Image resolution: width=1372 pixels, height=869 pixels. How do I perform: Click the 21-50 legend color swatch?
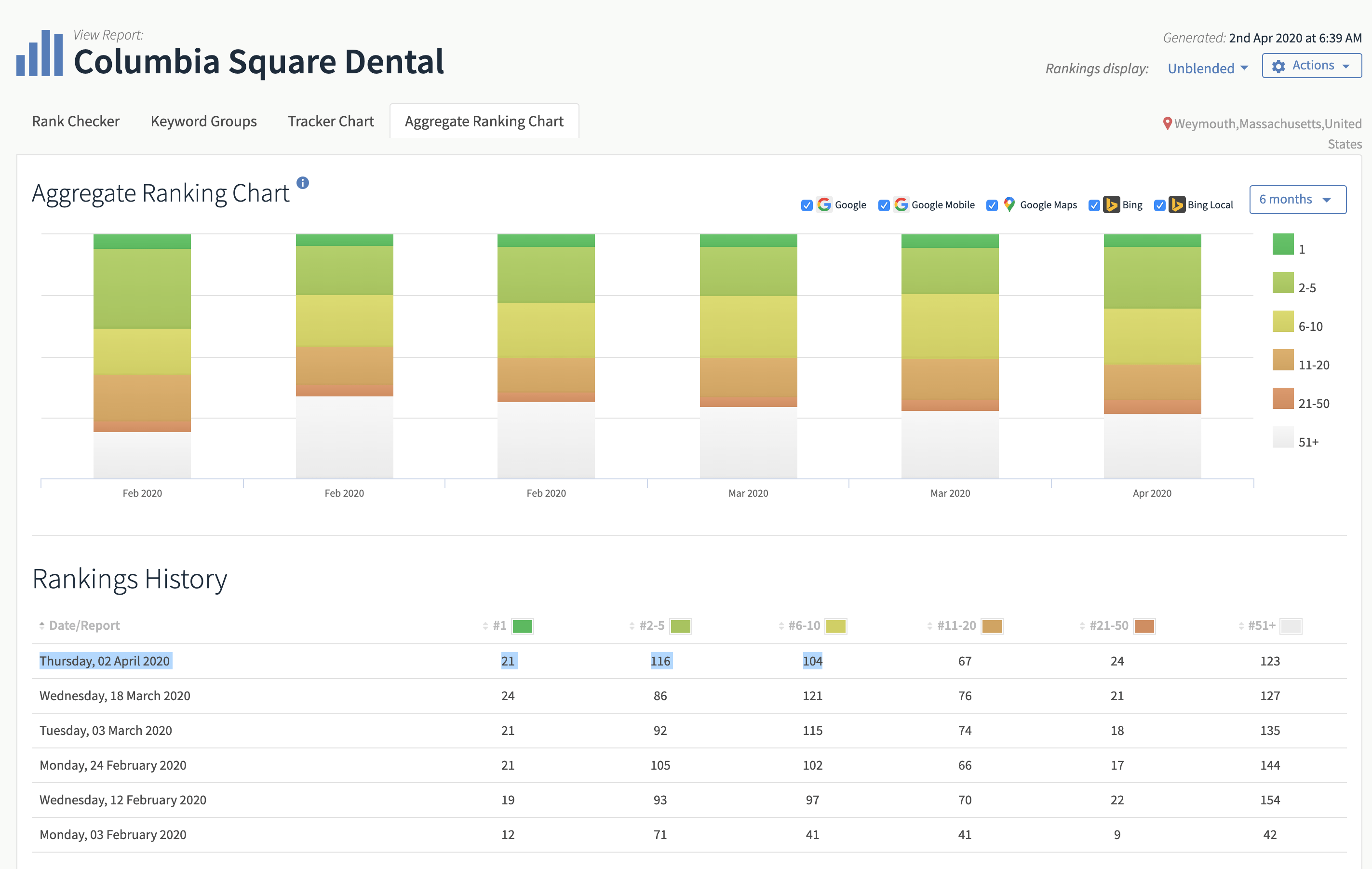click(x=1282, y=398)
